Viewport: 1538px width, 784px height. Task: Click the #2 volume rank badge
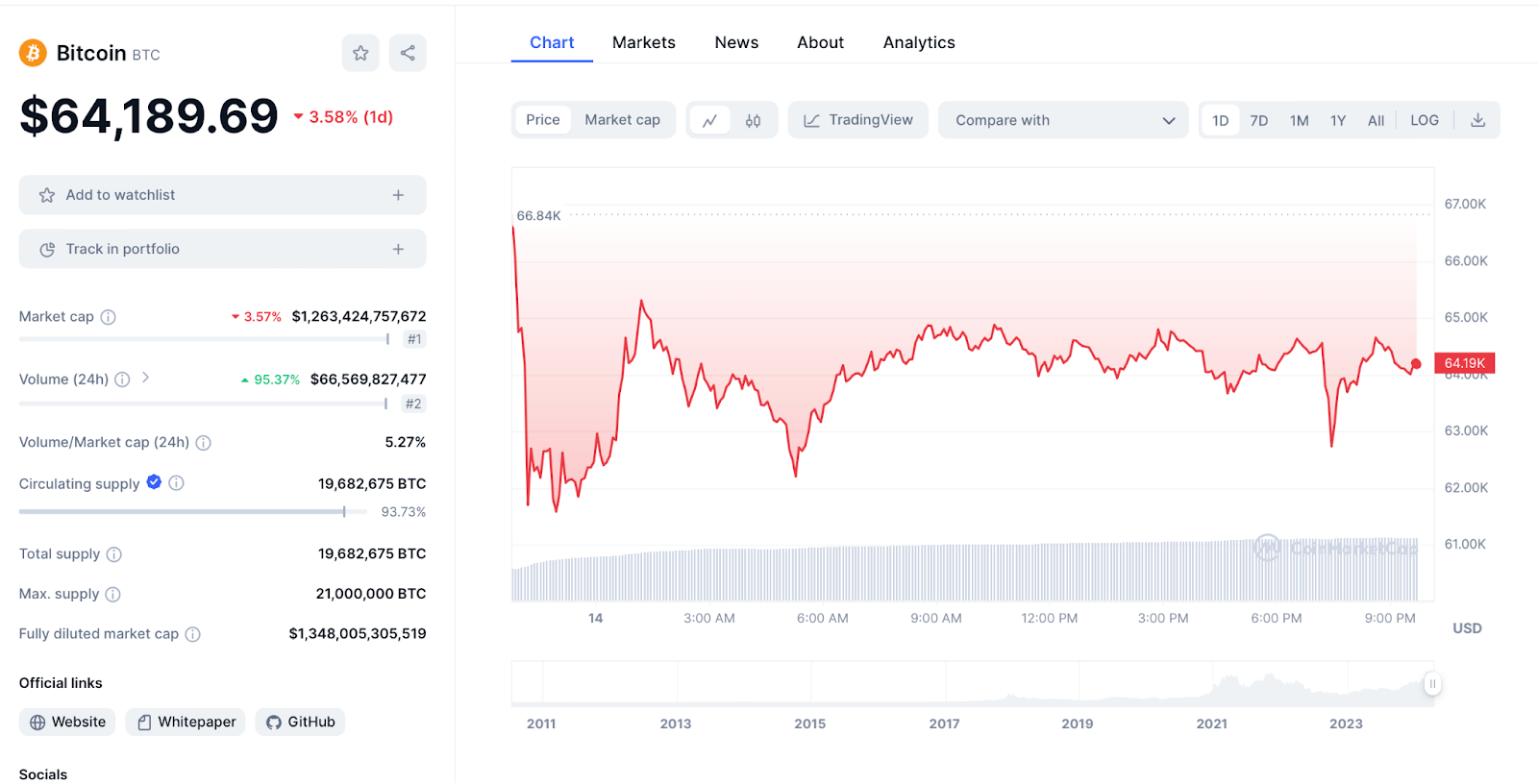point(413,404)
